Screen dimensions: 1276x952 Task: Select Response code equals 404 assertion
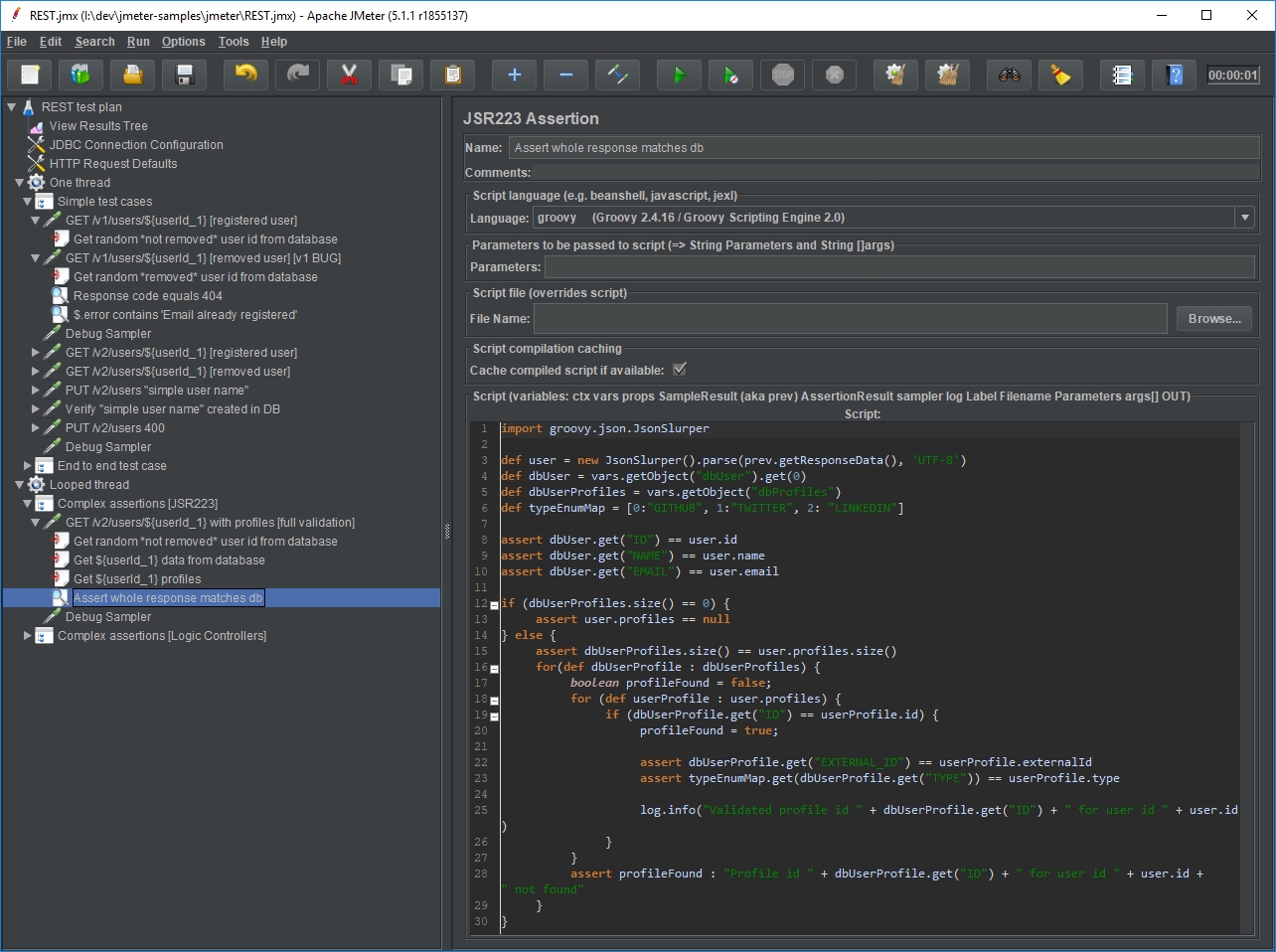tap(148, 296)
